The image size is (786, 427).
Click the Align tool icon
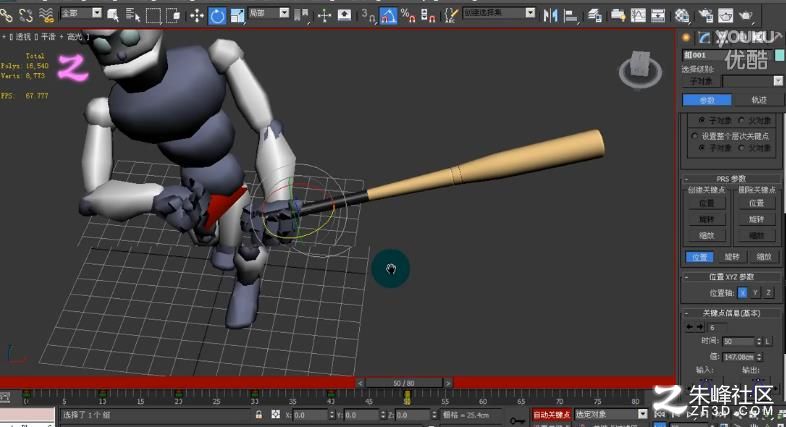click(570, 16)
